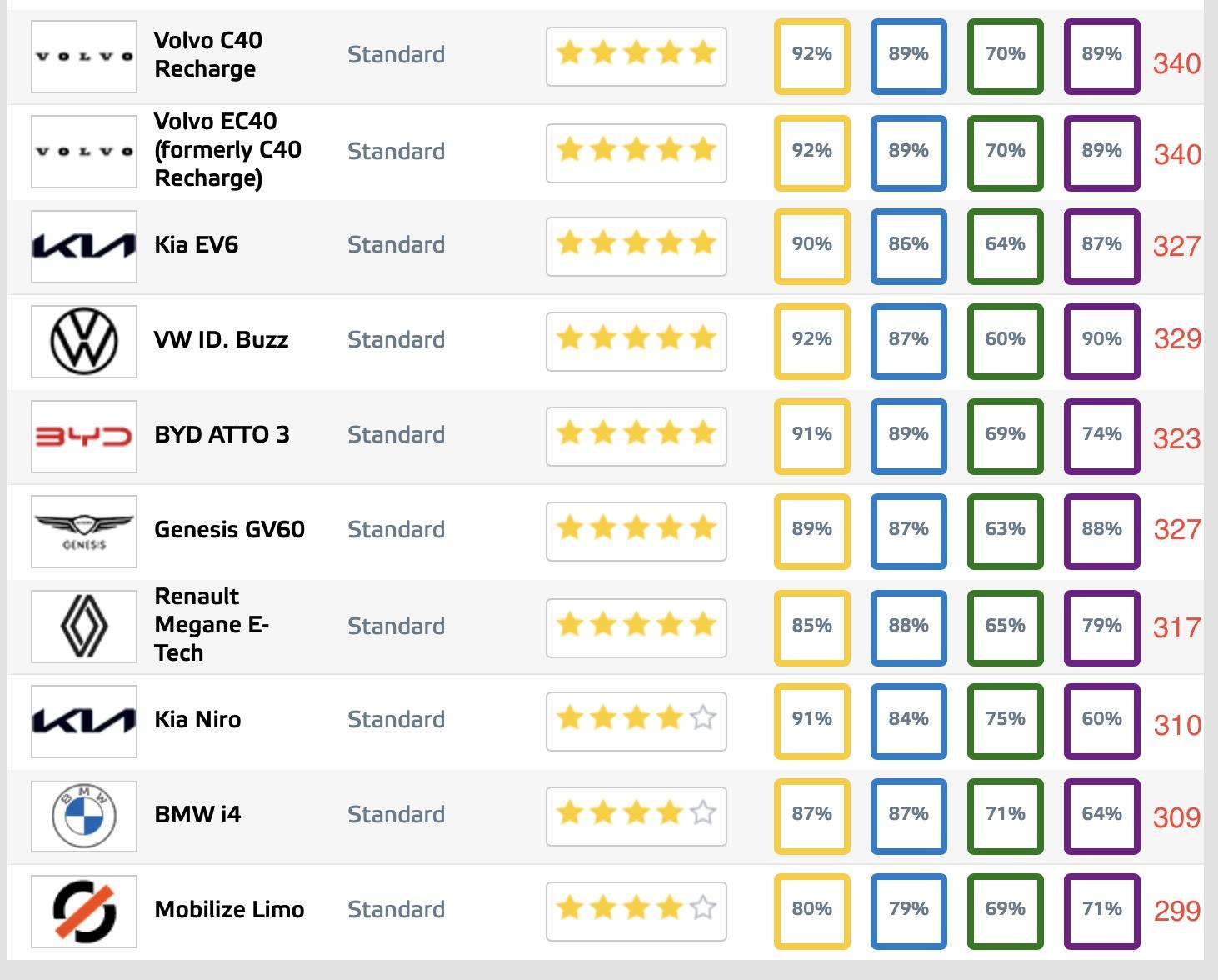Click the Volvo logo beside C40 Recharge
Viewport: 1218px width, 980px height.
[84, 57]
